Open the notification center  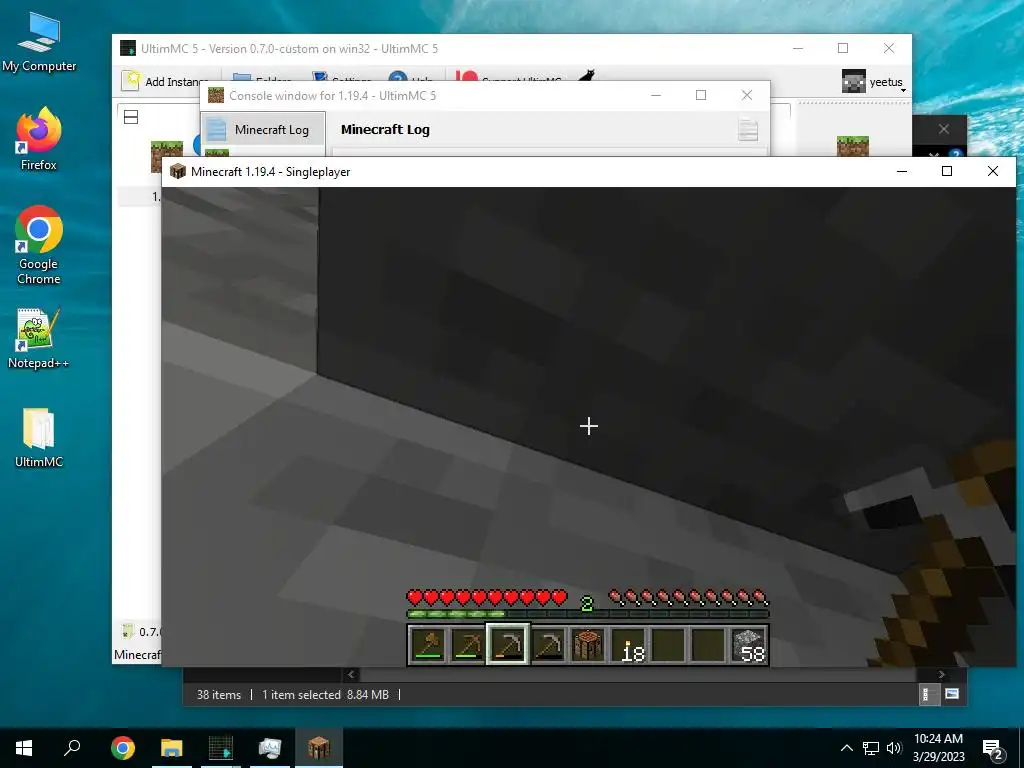pyautogui.click(x=993, y=749)
